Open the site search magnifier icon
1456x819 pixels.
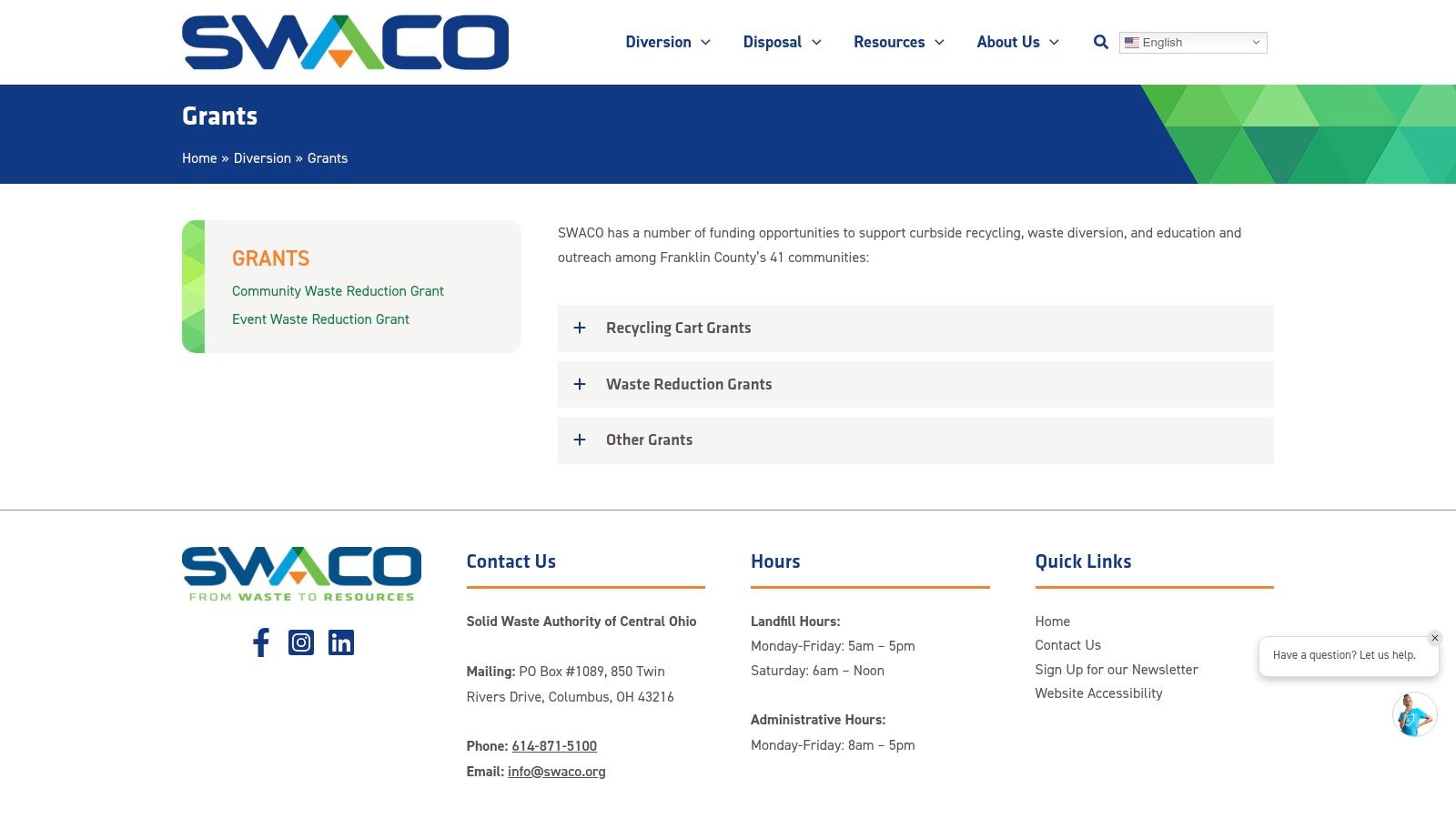pyautogui.click(x=1100, y=42)
